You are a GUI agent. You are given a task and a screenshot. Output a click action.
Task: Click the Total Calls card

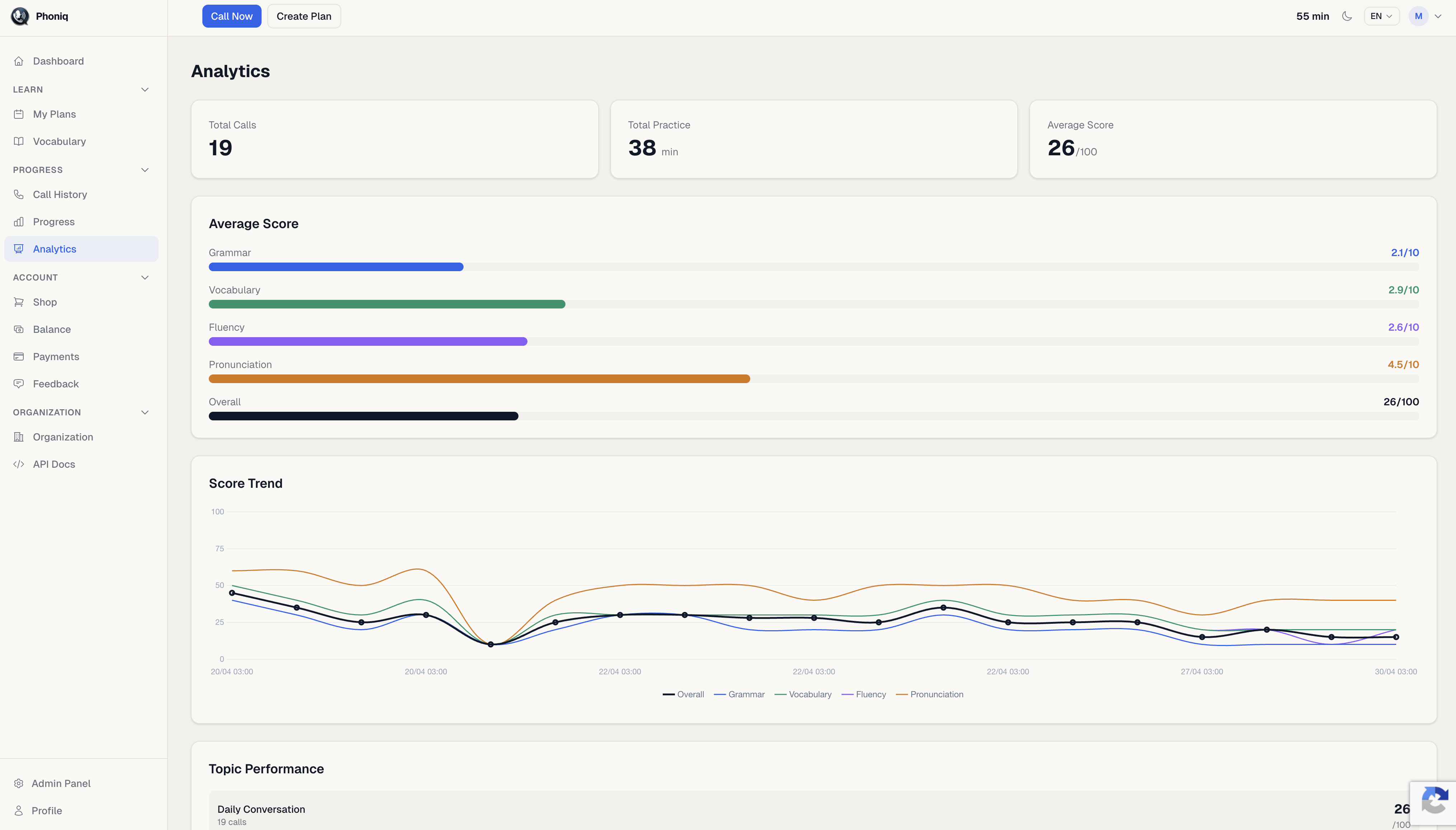tap(395, 139)
